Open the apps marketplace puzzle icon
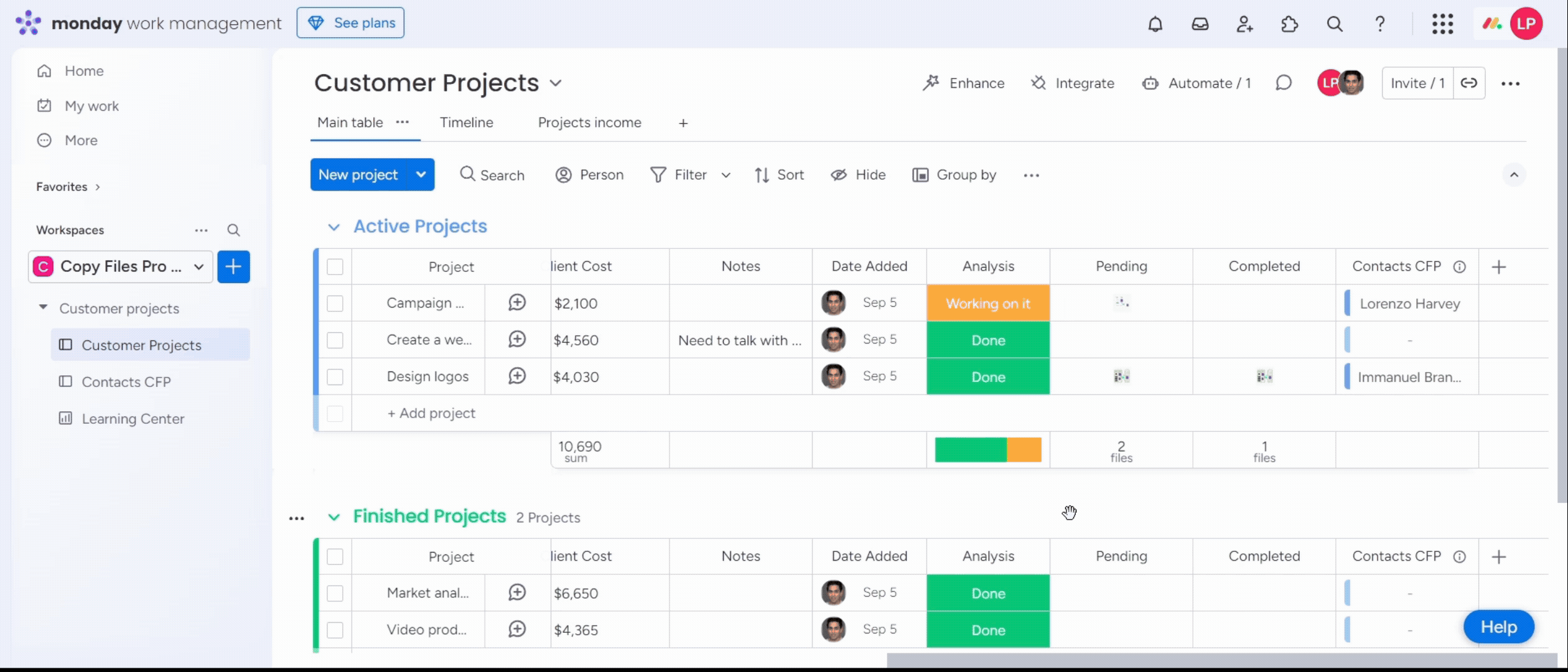 point(1289,24)
